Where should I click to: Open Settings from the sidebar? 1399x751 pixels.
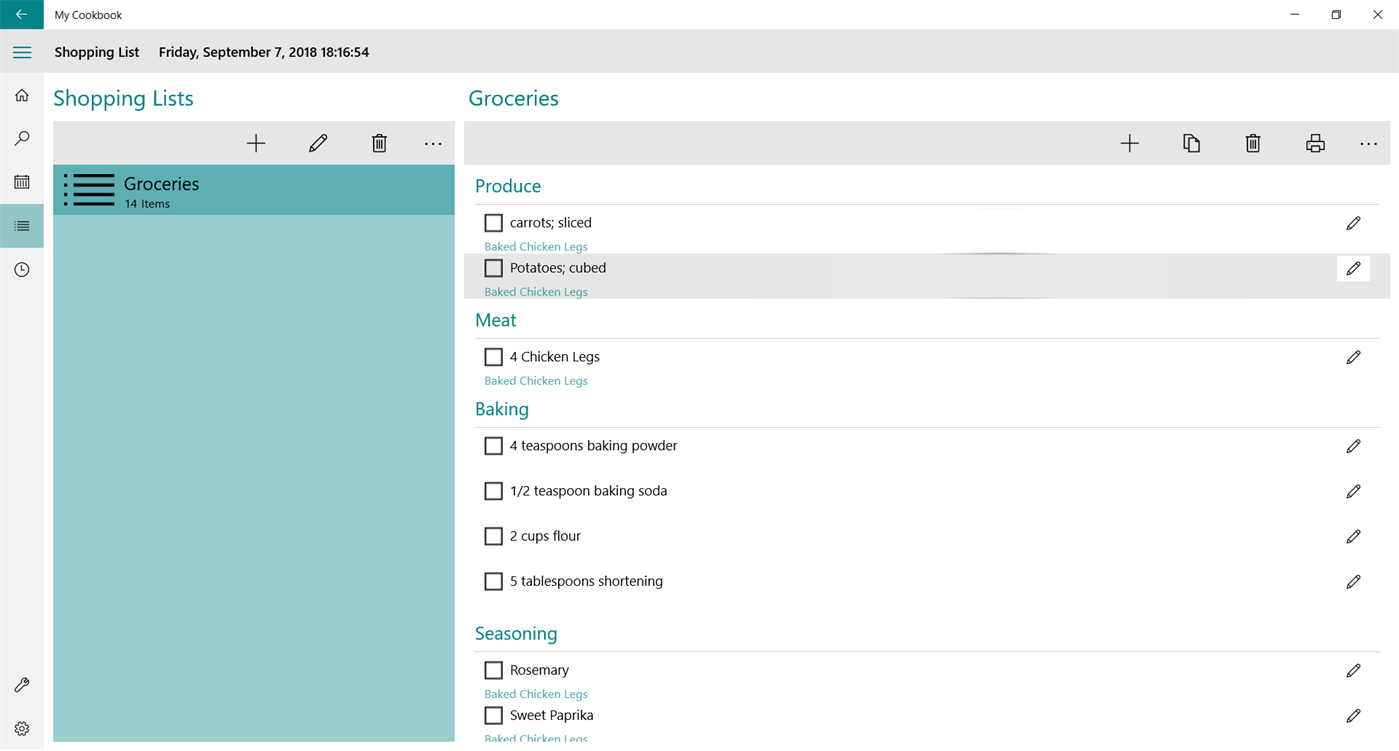(22, 729)
